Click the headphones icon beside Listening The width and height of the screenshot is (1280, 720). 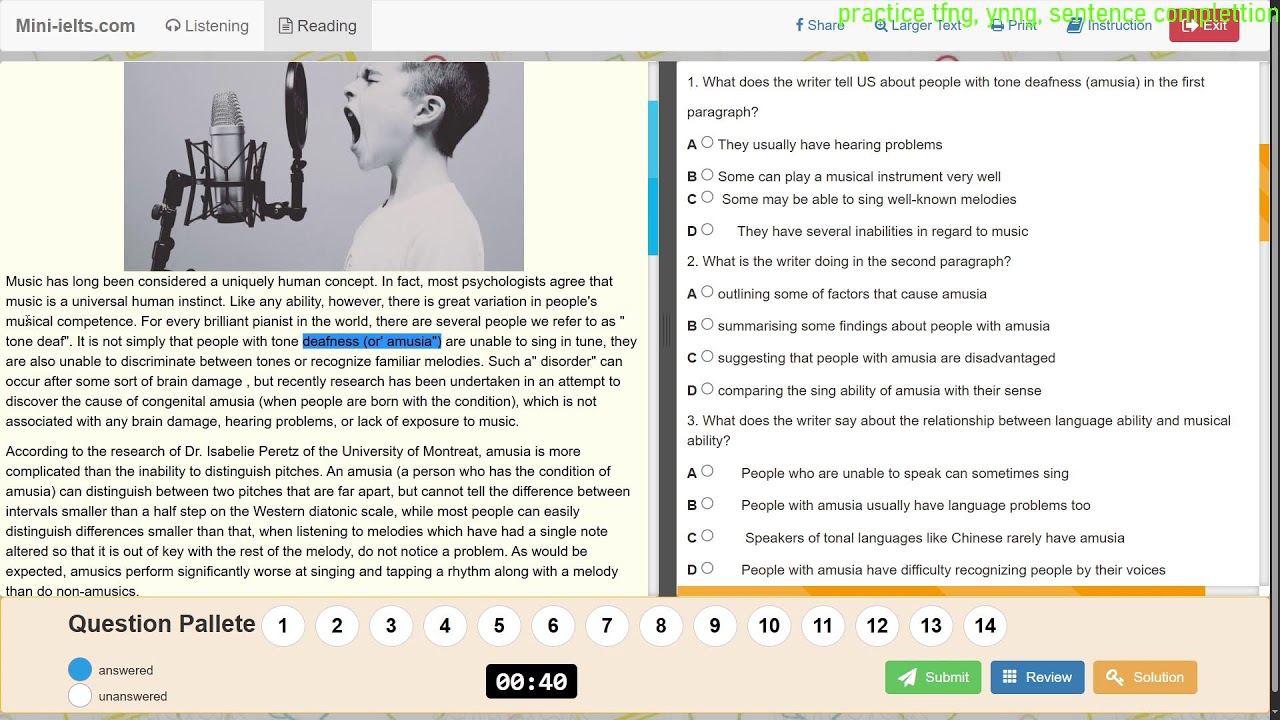click(x=173, y=26)
